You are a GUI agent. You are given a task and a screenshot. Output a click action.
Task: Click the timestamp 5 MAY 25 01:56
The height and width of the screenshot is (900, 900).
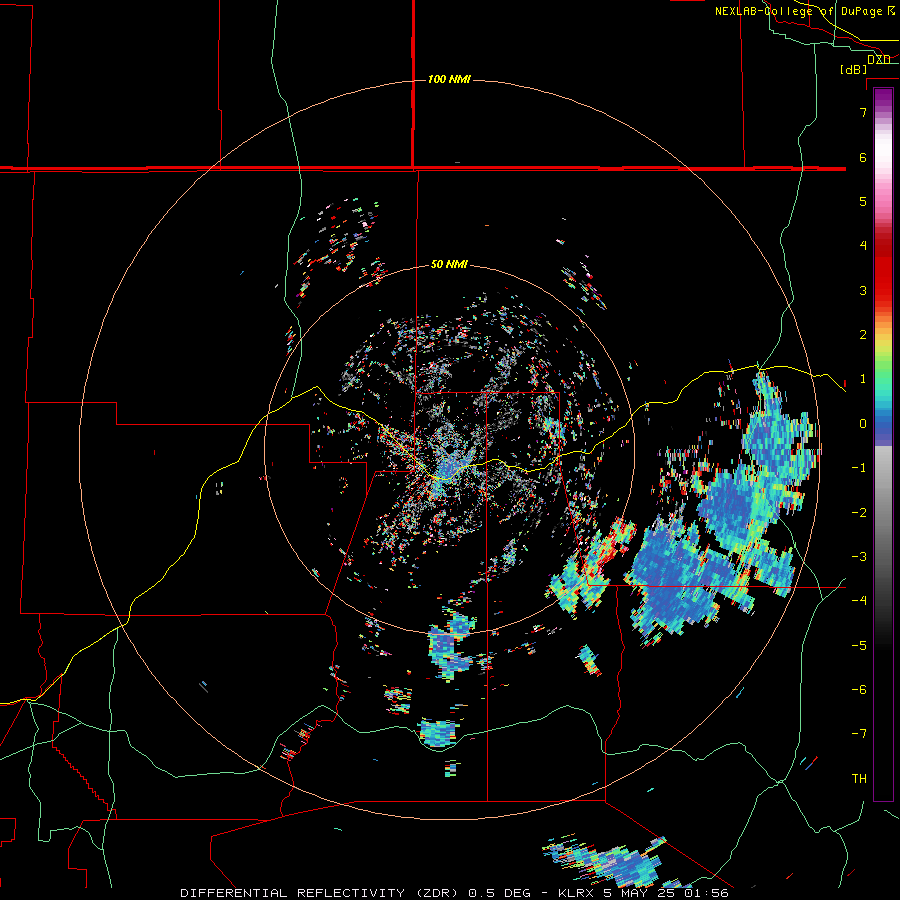(666, 893)
